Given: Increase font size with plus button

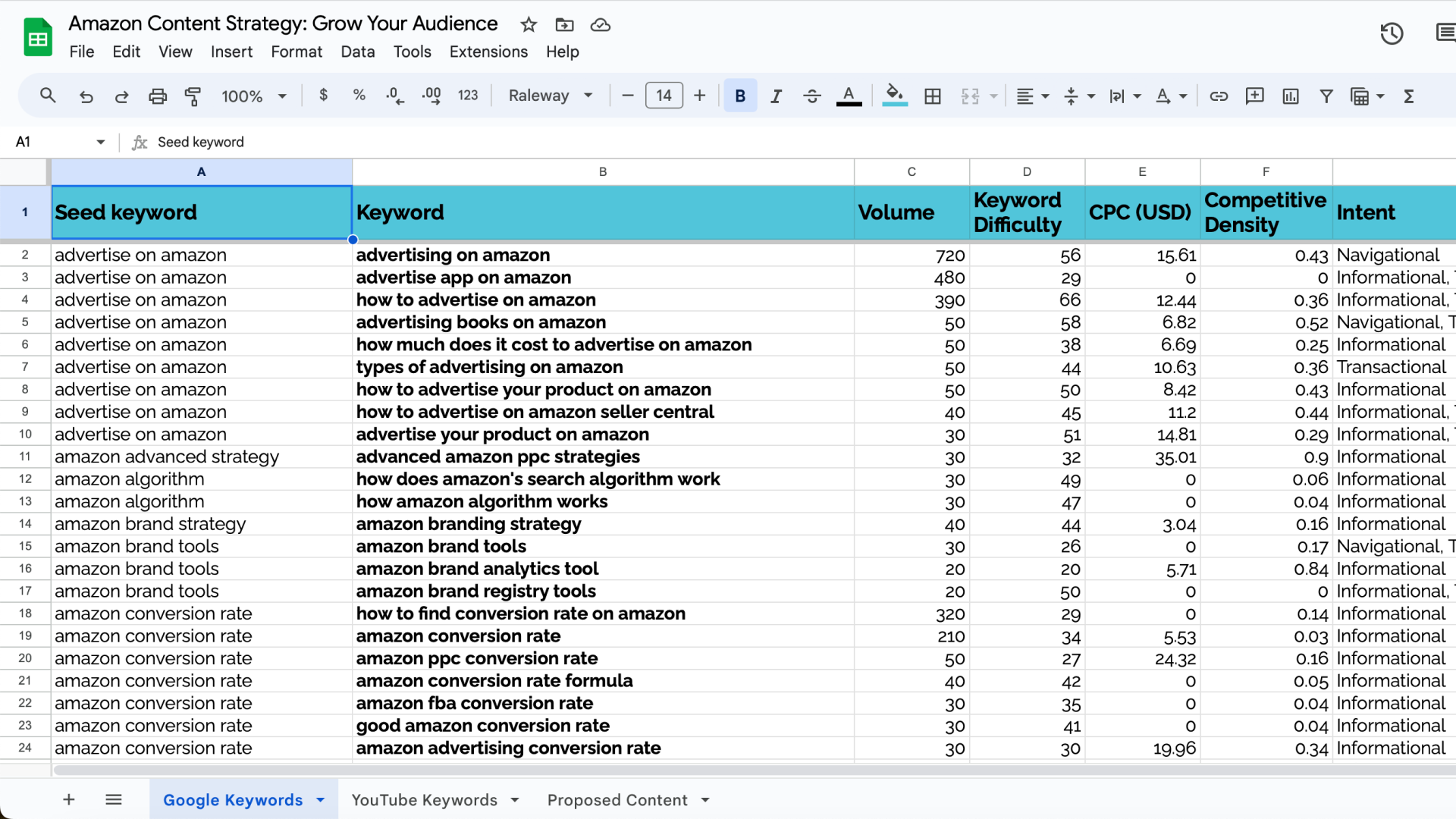Looking at the screenshot, I should coord(699,96).
